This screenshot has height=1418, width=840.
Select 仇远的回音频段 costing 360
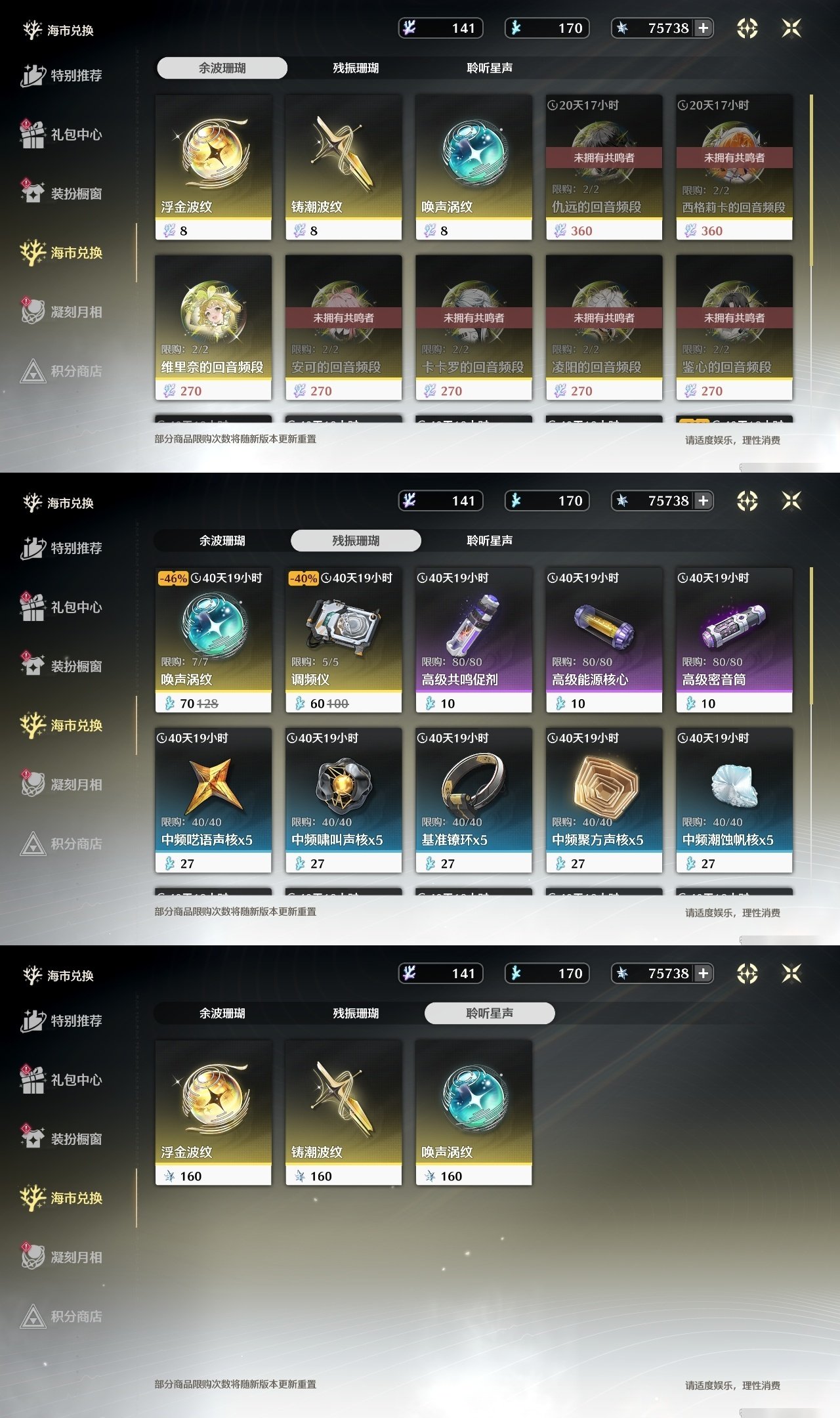[604, 167]
